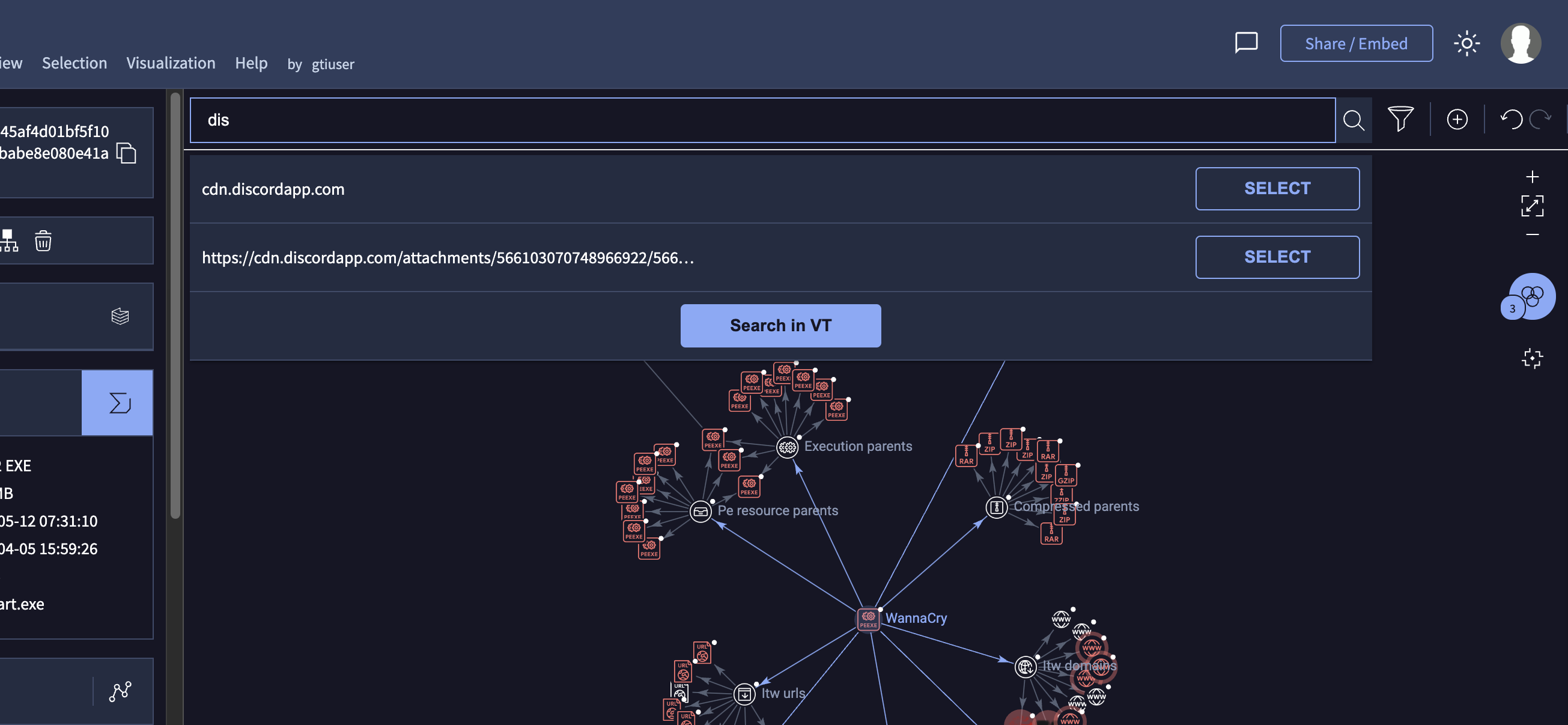The width and height of the screenshot is (1568, 725).
Task: Select the cdn.discordapp.com result
Action: tap(1277, 189)
